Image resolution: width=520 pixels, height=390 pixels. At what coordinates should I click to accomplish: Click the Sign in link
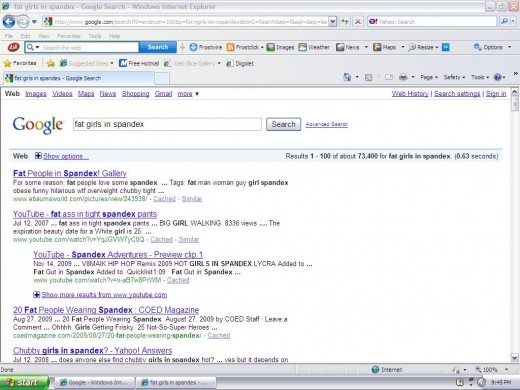(x=496, y=94)
